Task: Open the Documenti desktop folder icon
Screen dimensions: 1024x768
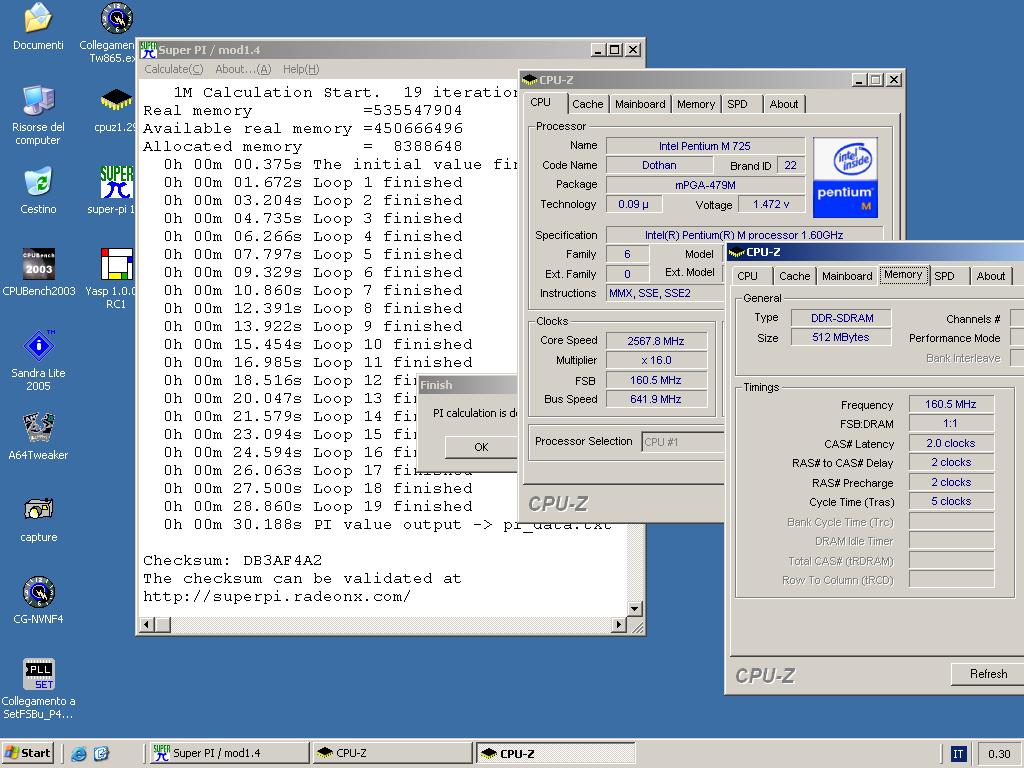Action: [x=38, y=18]
